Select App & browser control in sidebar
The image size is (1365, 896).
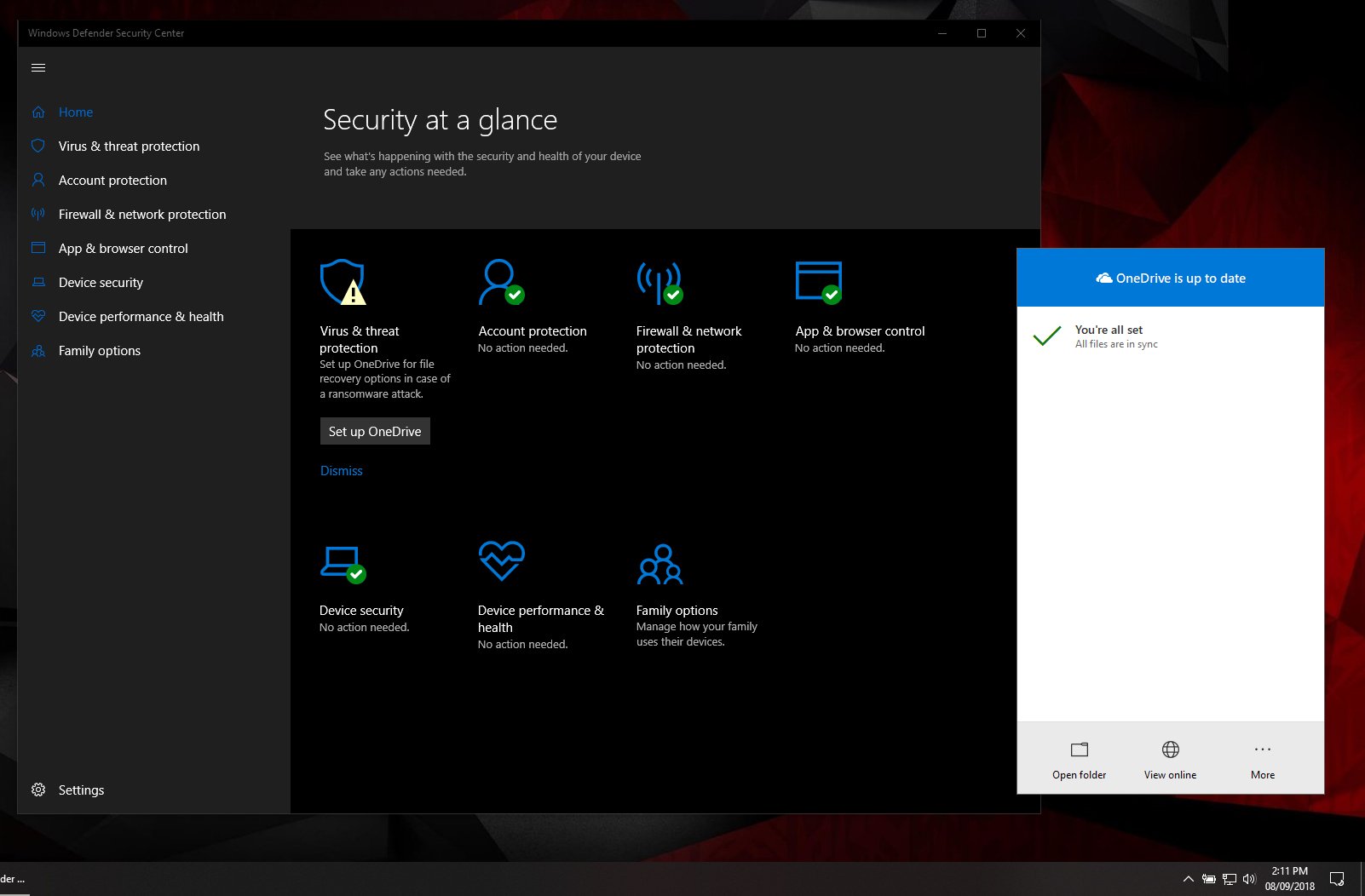[x=124, y=249]
